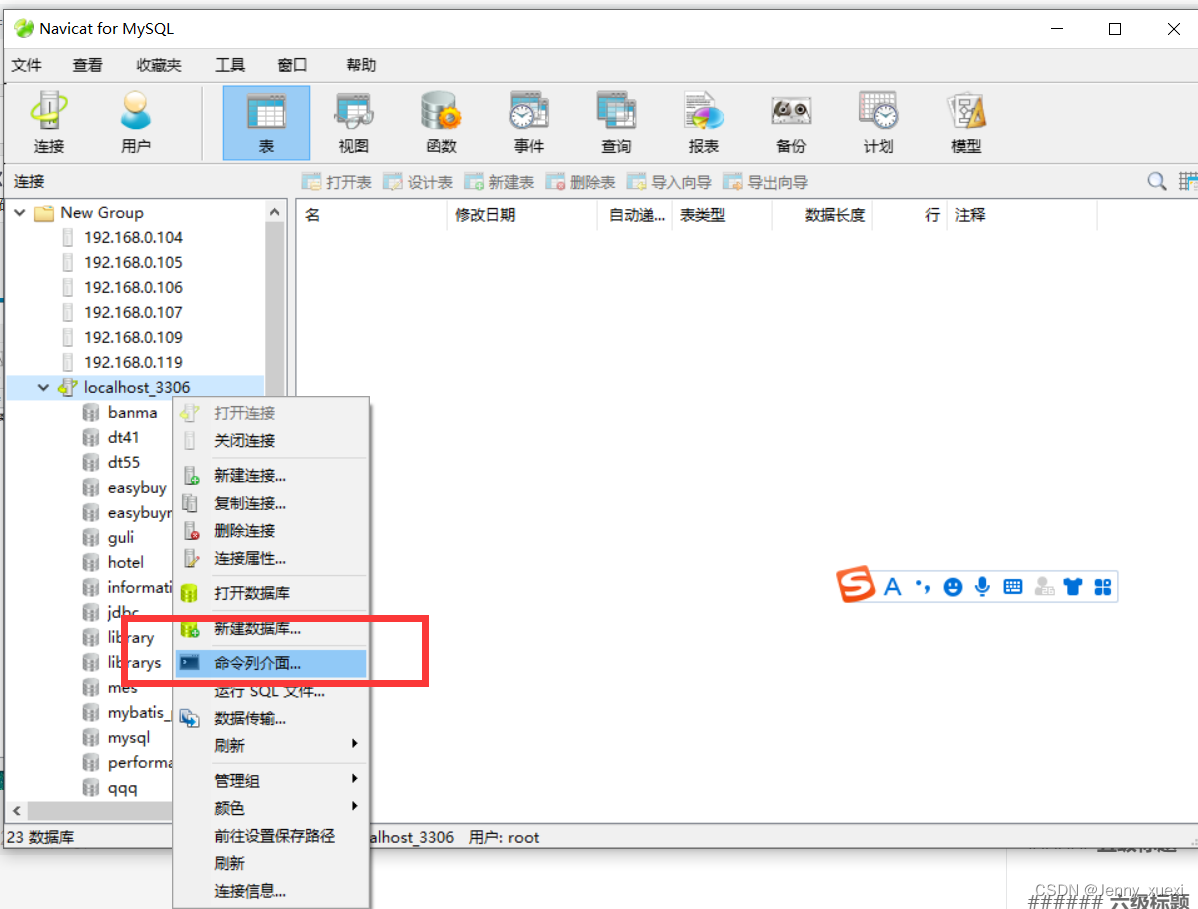Open the 事件 events icon

[529, 122]
